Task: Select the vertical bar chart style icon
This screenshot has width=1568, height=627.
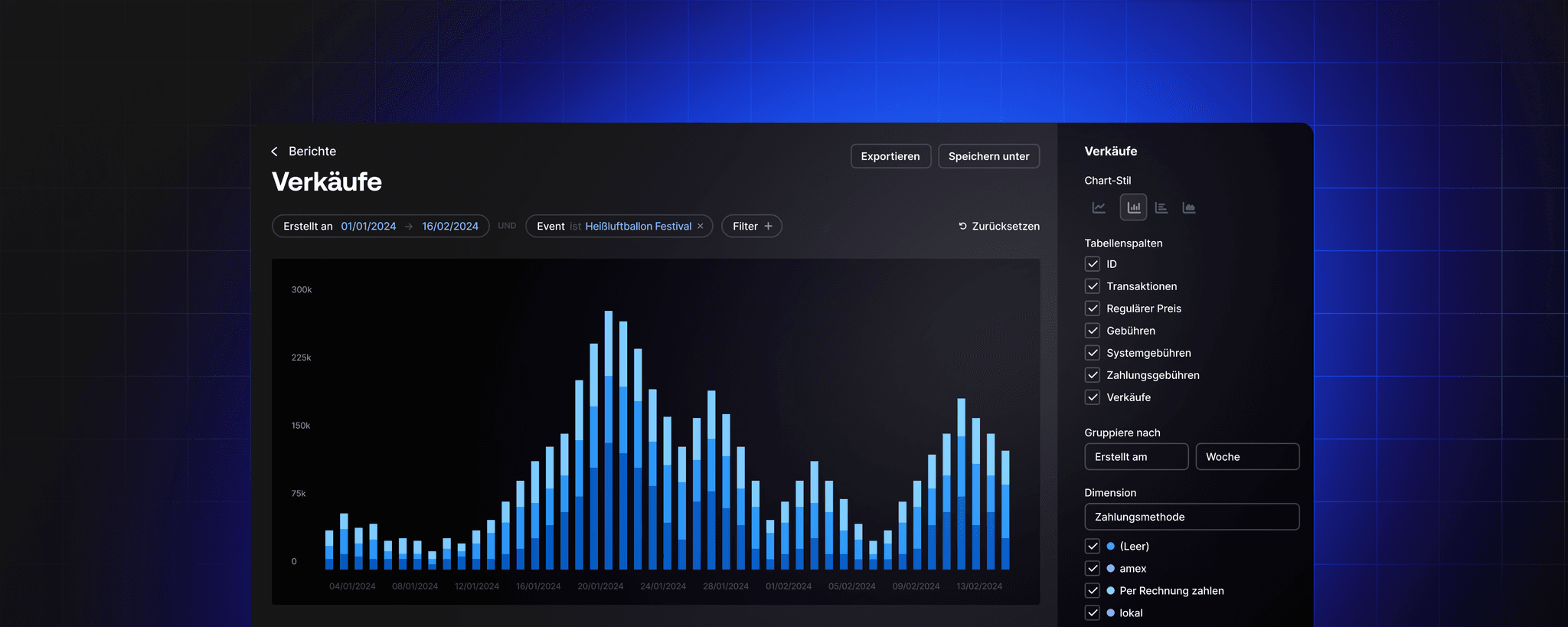Action: click(1133, 207)
